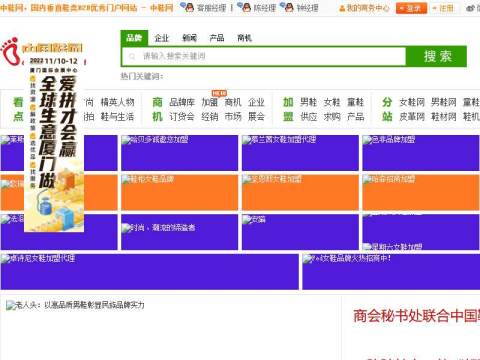
Task: Select the 新闻 search tab
Action: click(x=189, y=38)
